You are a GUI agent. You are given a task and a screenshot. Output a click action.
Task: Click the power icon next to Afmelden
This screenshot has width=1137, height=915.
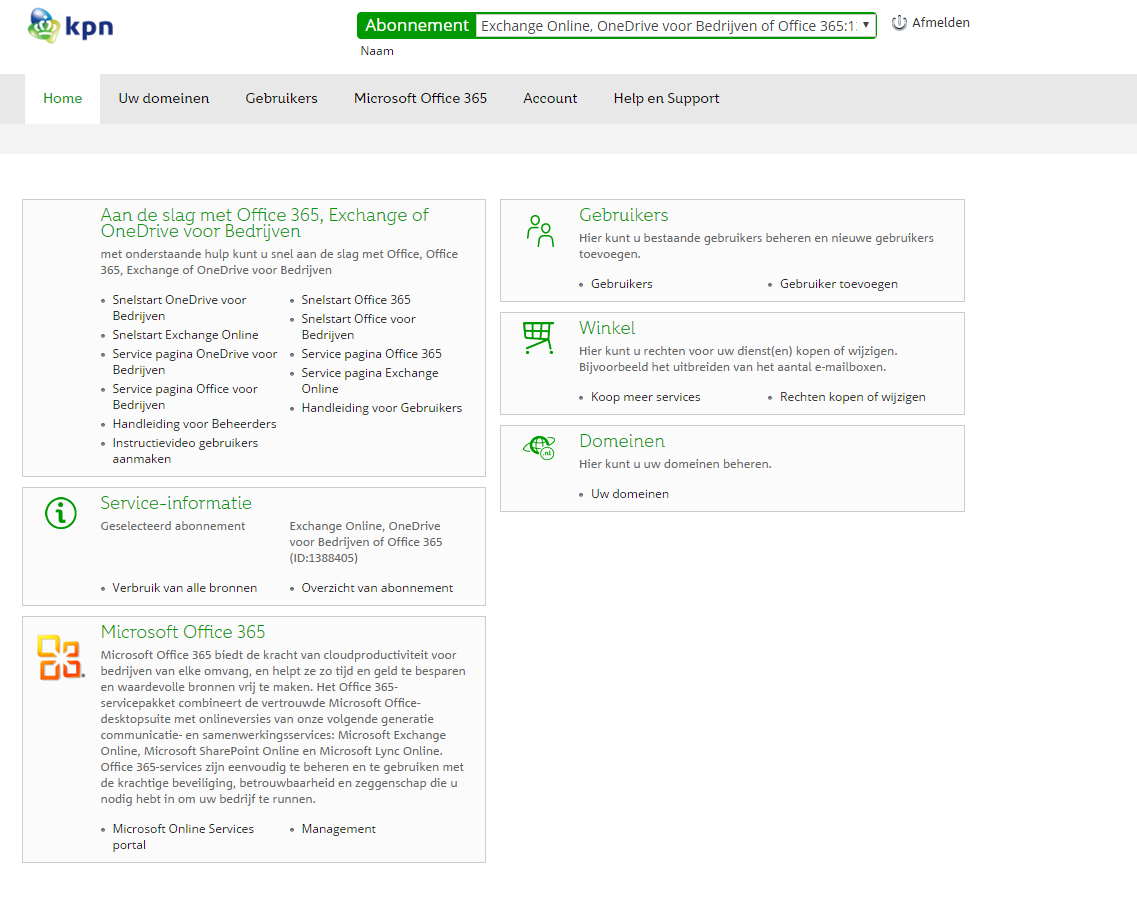tap(897, 22)
